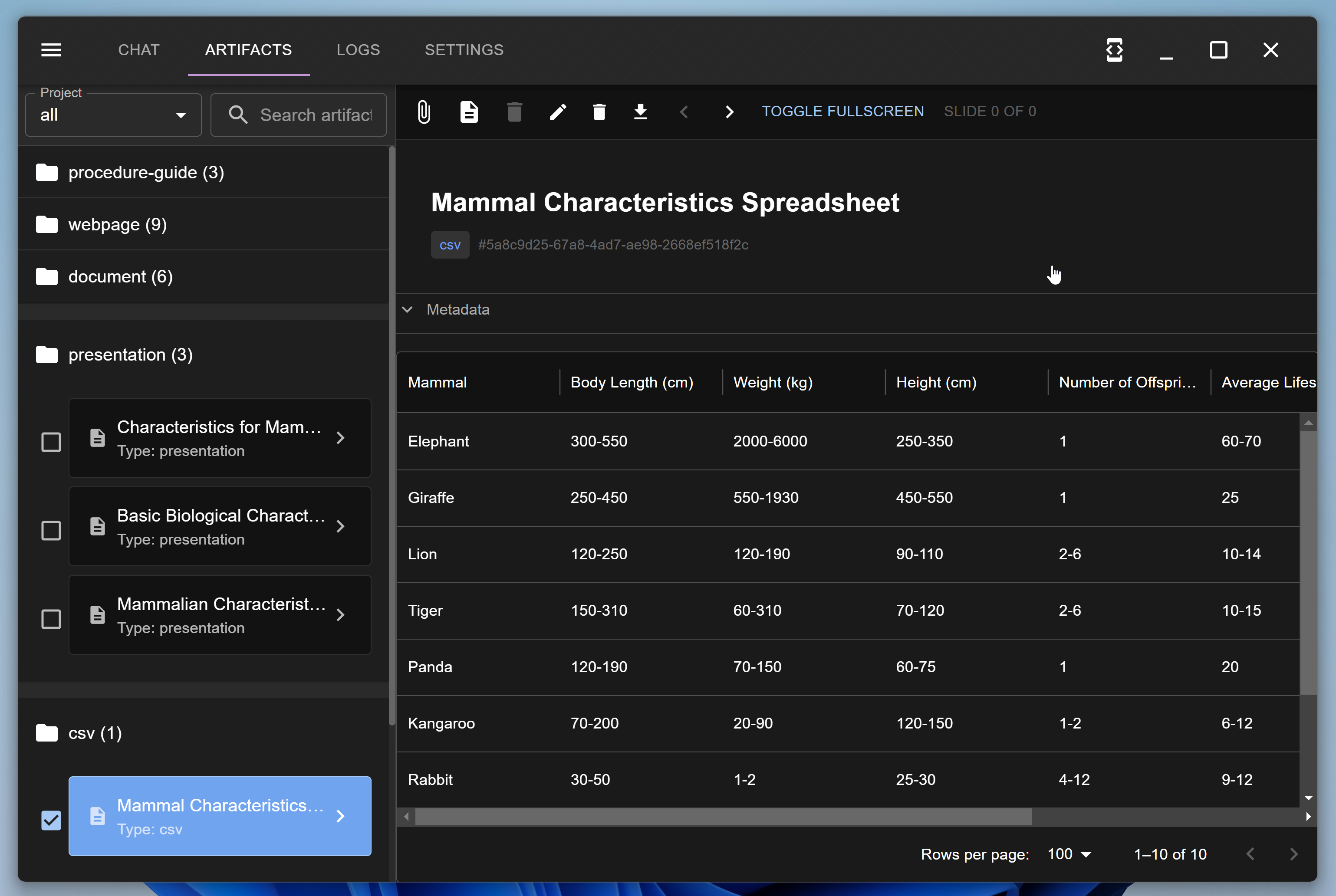Screen dimensions: 1336x896
Task: Click the greyed-out trash icon
Action: point(514,112)
